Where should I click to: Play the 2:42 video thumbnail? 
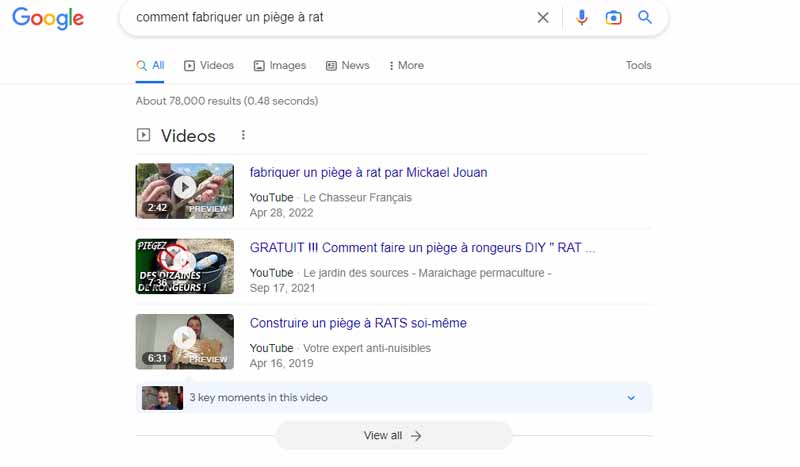(185, 191)
